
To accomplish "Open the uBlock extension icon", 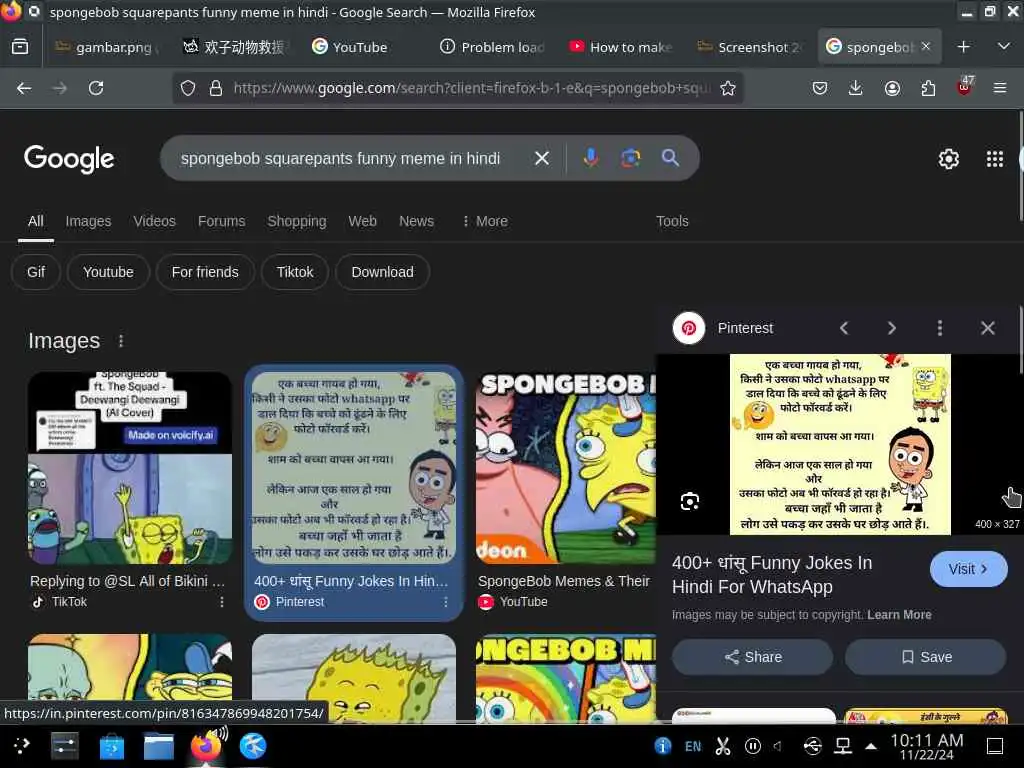I will [x=965, y=87].
